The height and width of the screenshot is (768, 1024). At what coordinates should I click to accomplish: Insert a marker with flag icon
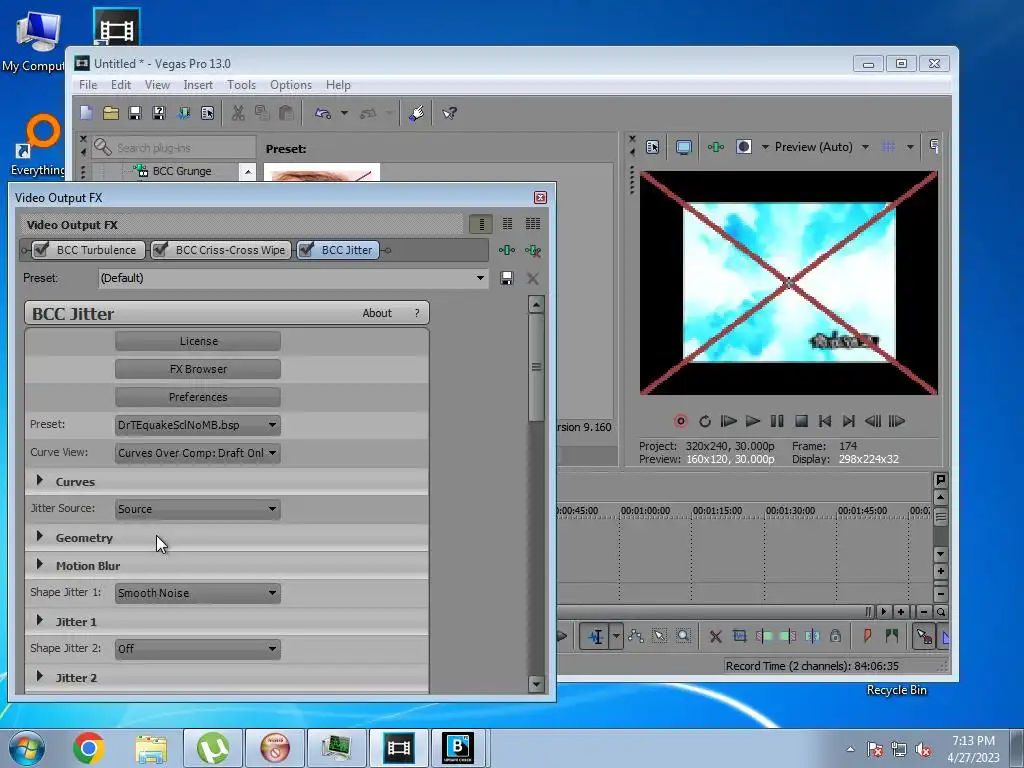[867, 636]
